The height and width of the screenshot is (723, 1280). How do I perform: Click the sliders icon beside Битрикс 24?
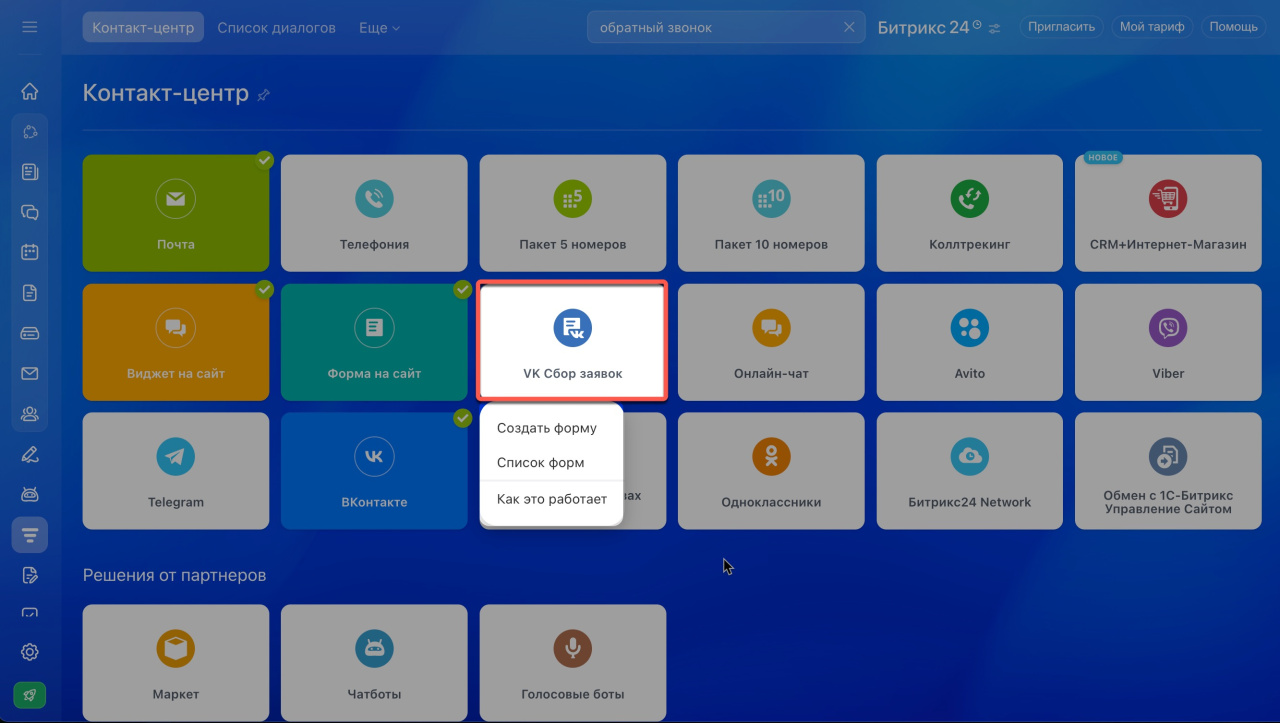pos(994,28)
